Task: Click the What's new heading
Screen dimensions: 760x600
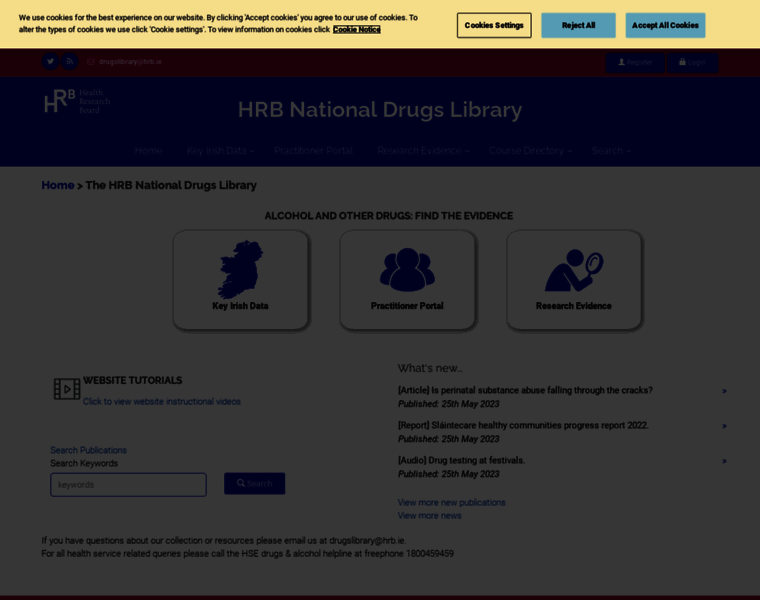Action: (430, 368)
